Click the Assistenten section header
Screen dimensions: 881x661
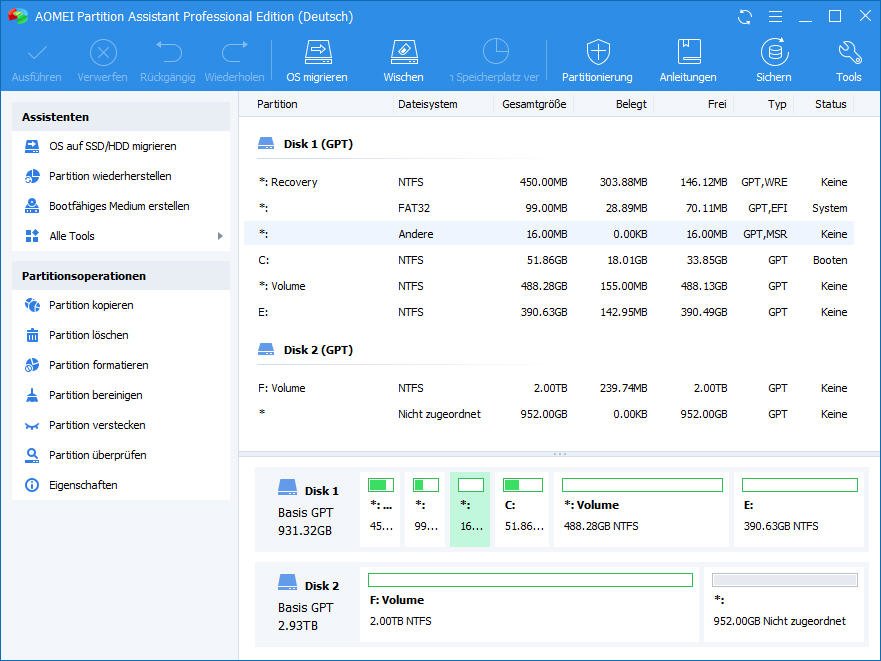56,117
